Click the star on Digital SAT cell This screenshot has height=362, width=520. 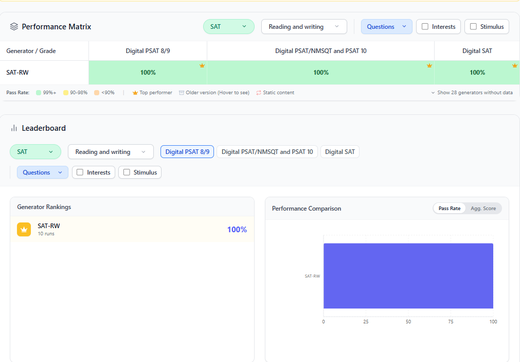515,66
